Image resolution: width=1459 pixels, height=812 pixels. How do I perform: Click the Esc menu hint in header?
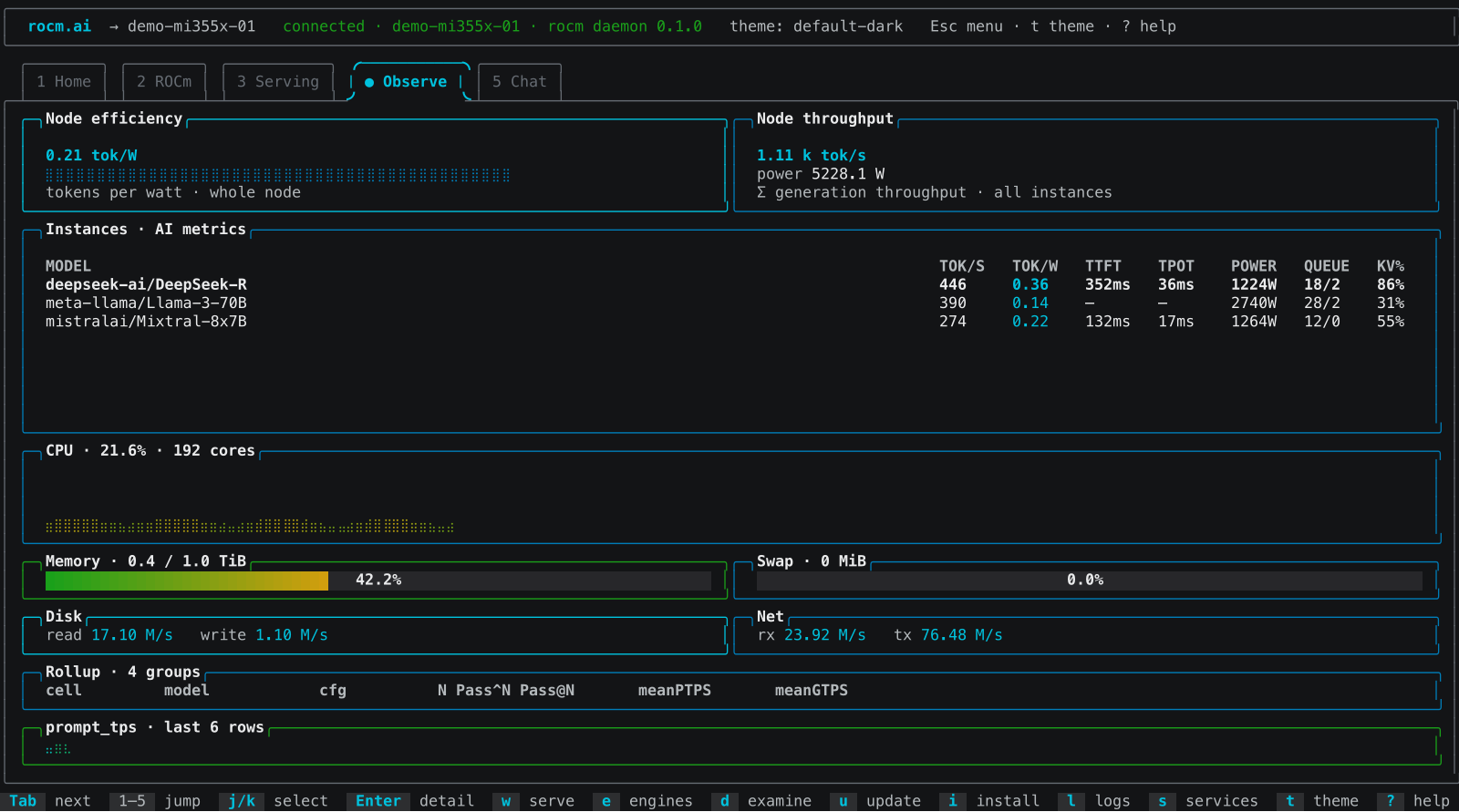click(x=967, y=26)
